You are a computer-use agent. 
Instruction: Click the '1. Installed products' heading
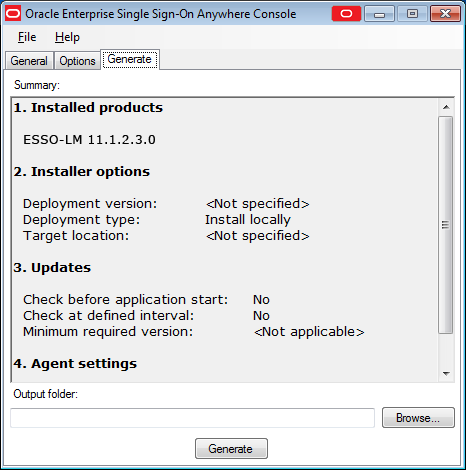[88, 108]
